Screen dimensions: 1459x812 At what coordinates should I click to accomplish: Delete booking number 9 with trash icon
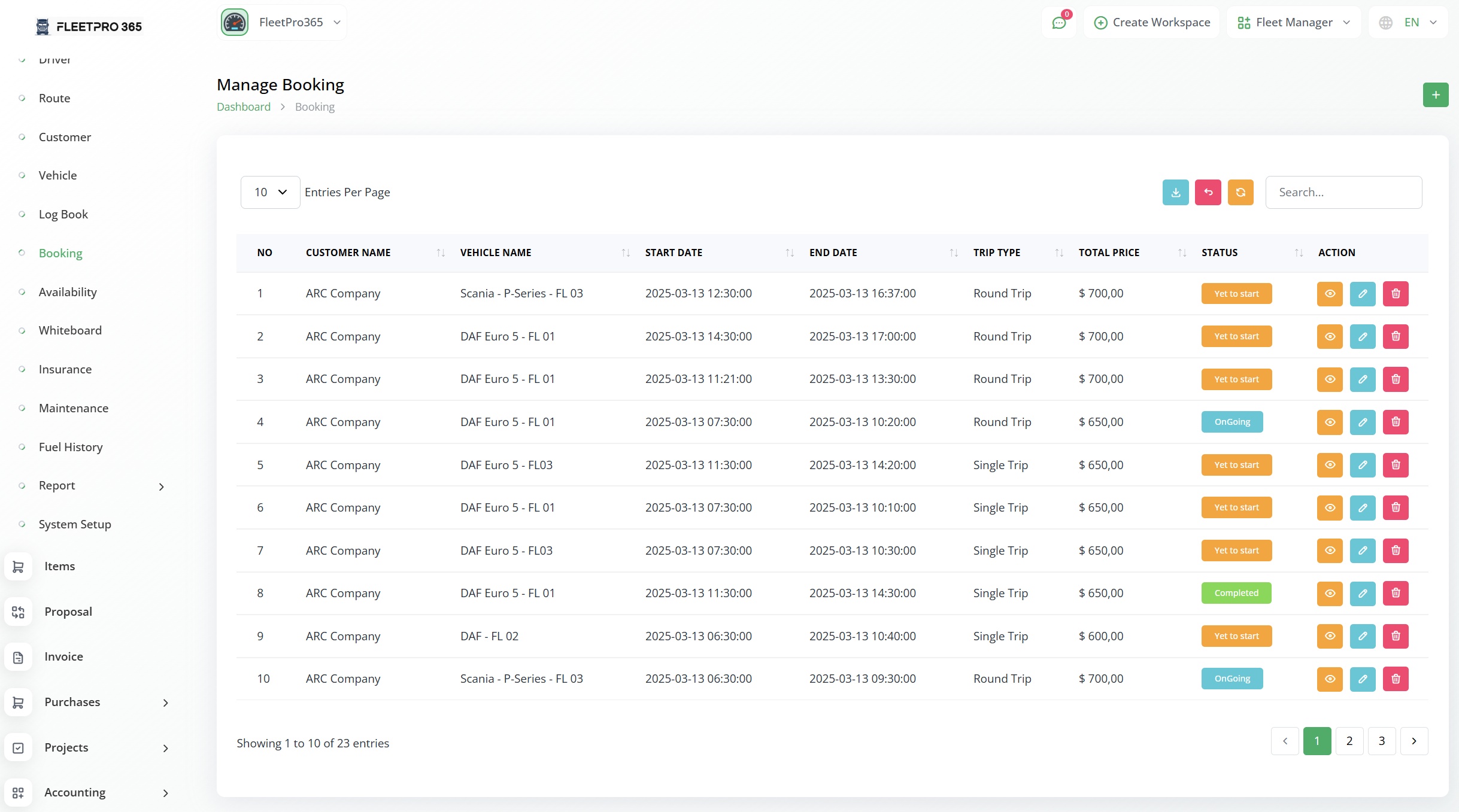(x=1395, y=636)
